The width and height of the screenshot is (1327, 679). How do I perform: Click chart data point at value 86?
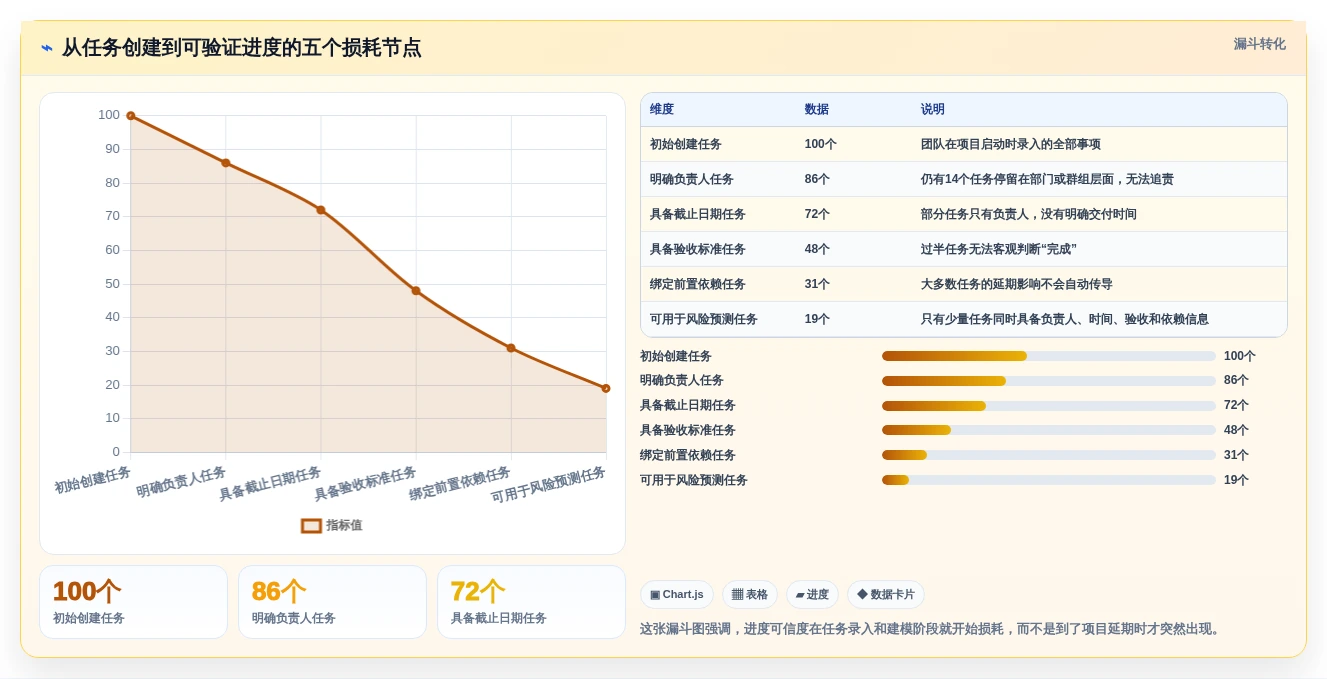pos(226,163)
